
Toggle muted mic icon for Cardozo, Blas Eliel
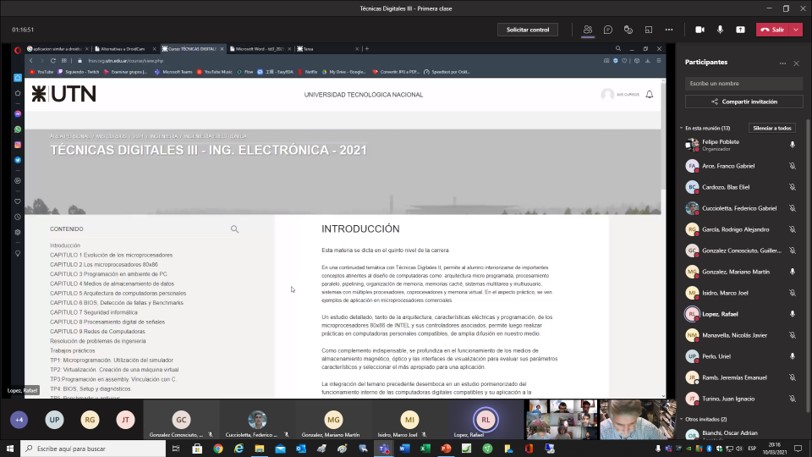tap(792, 187)
